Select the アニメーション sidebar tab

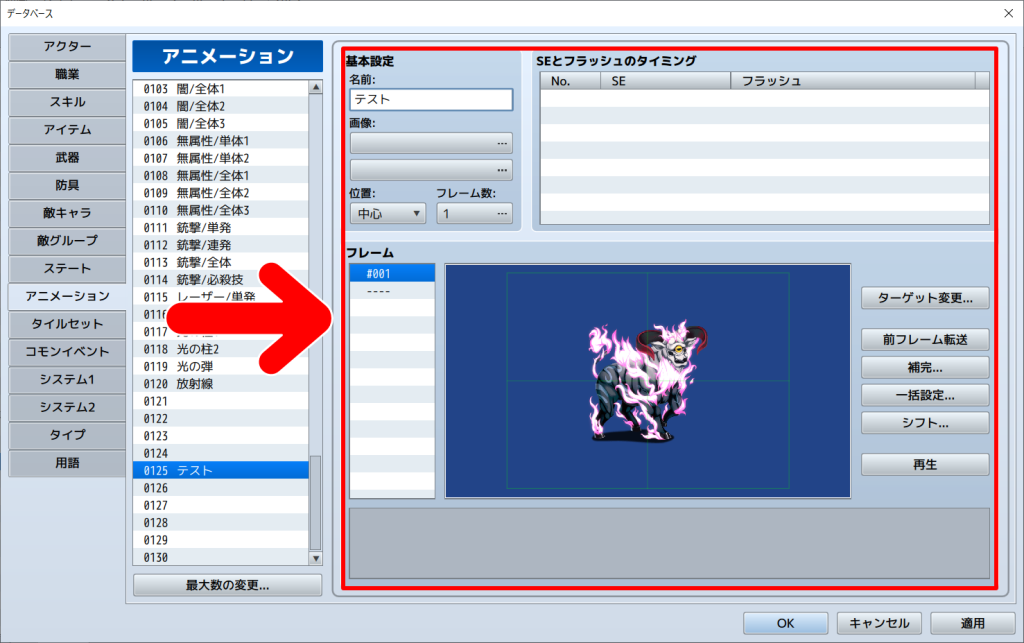coord(67,296)
